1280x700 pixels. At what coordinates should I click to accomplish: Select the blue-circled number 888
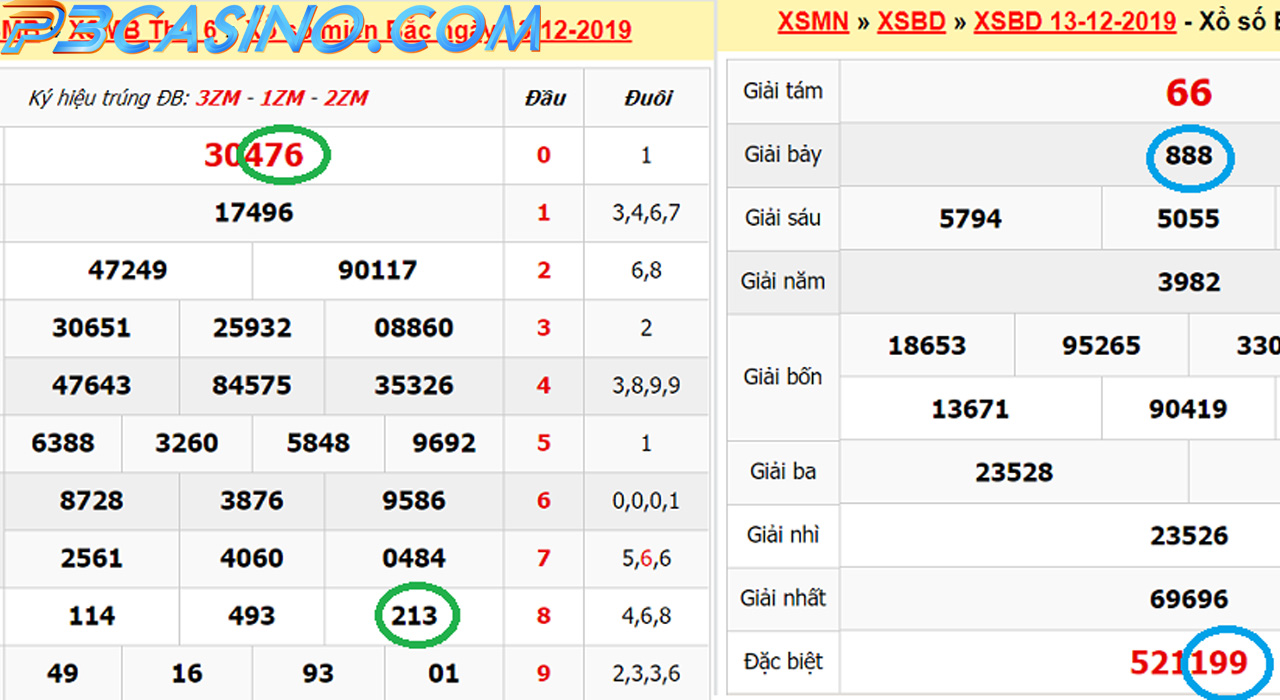1188,156
